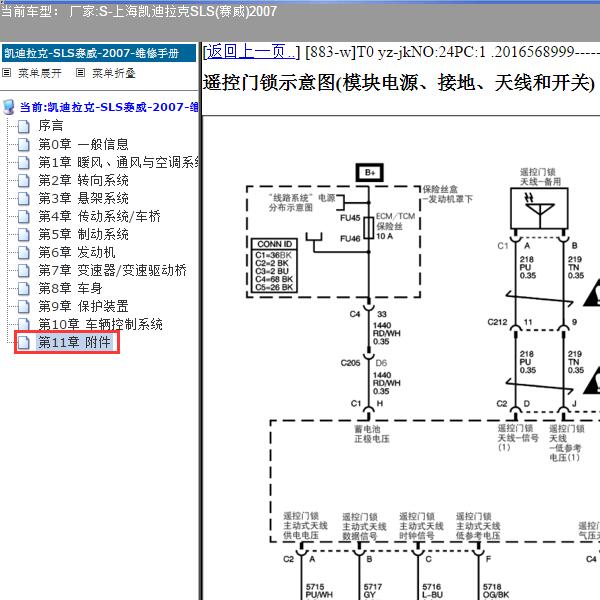The height and width of the screenshot is (600, 600).
Task: Open 第6章 发动机
Action: tap(77, 252)
